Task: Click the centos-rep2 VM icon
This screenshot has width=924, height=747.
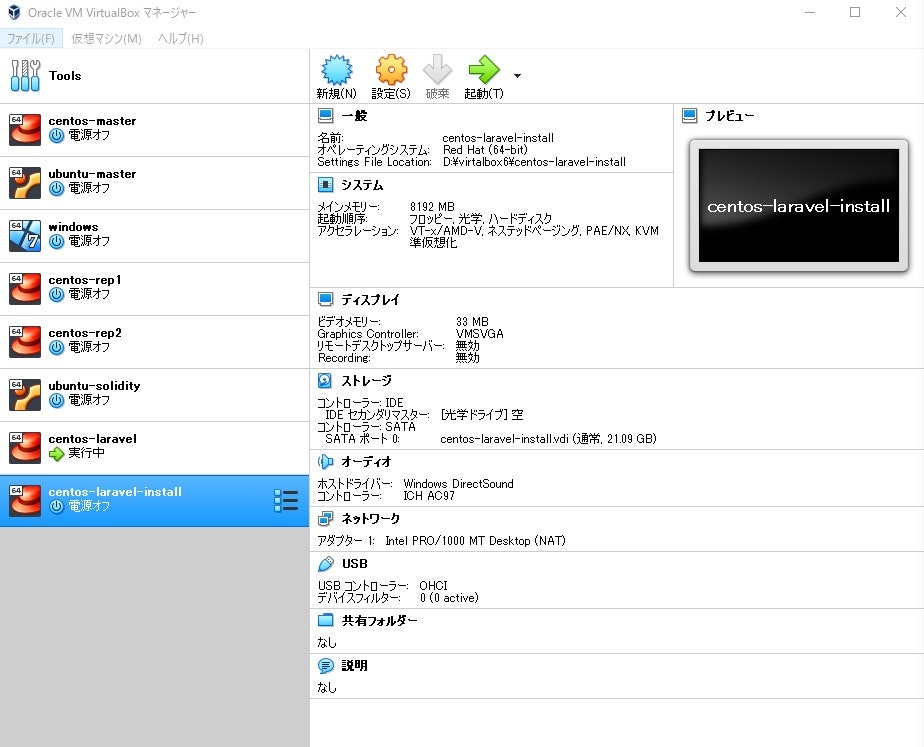Action: click(25, 342)
